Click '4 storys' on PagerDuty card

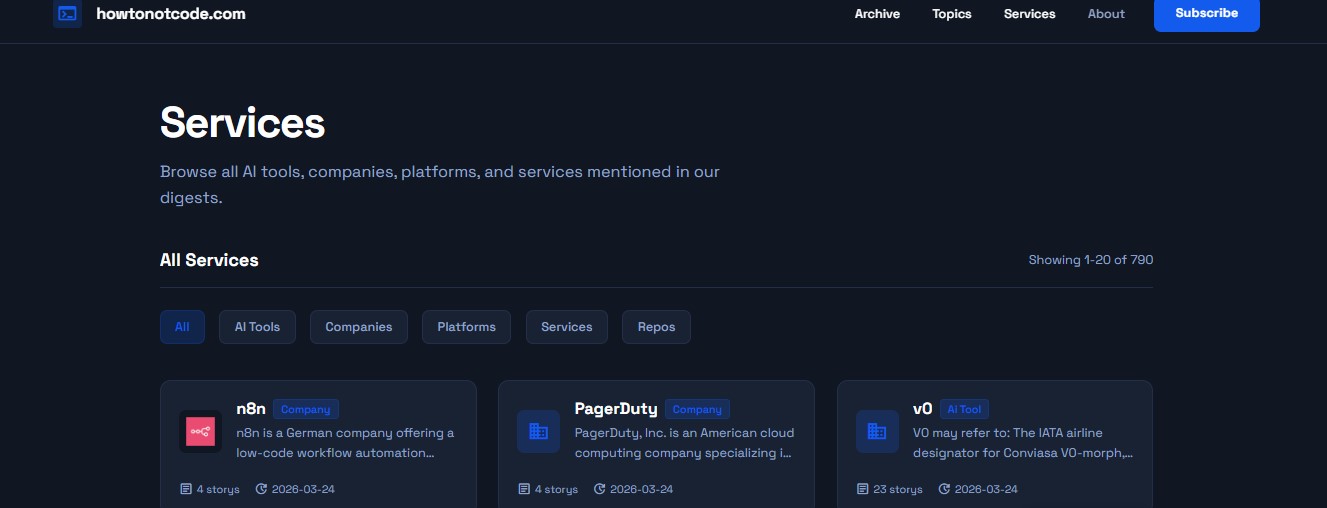556,490
